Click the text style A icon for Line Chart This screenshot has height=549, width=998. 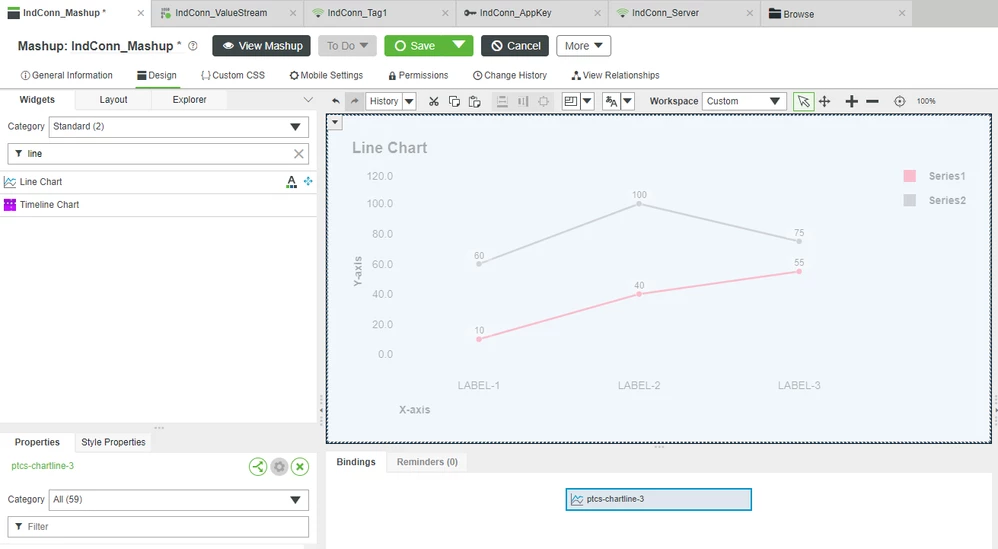tap(292, 182)
